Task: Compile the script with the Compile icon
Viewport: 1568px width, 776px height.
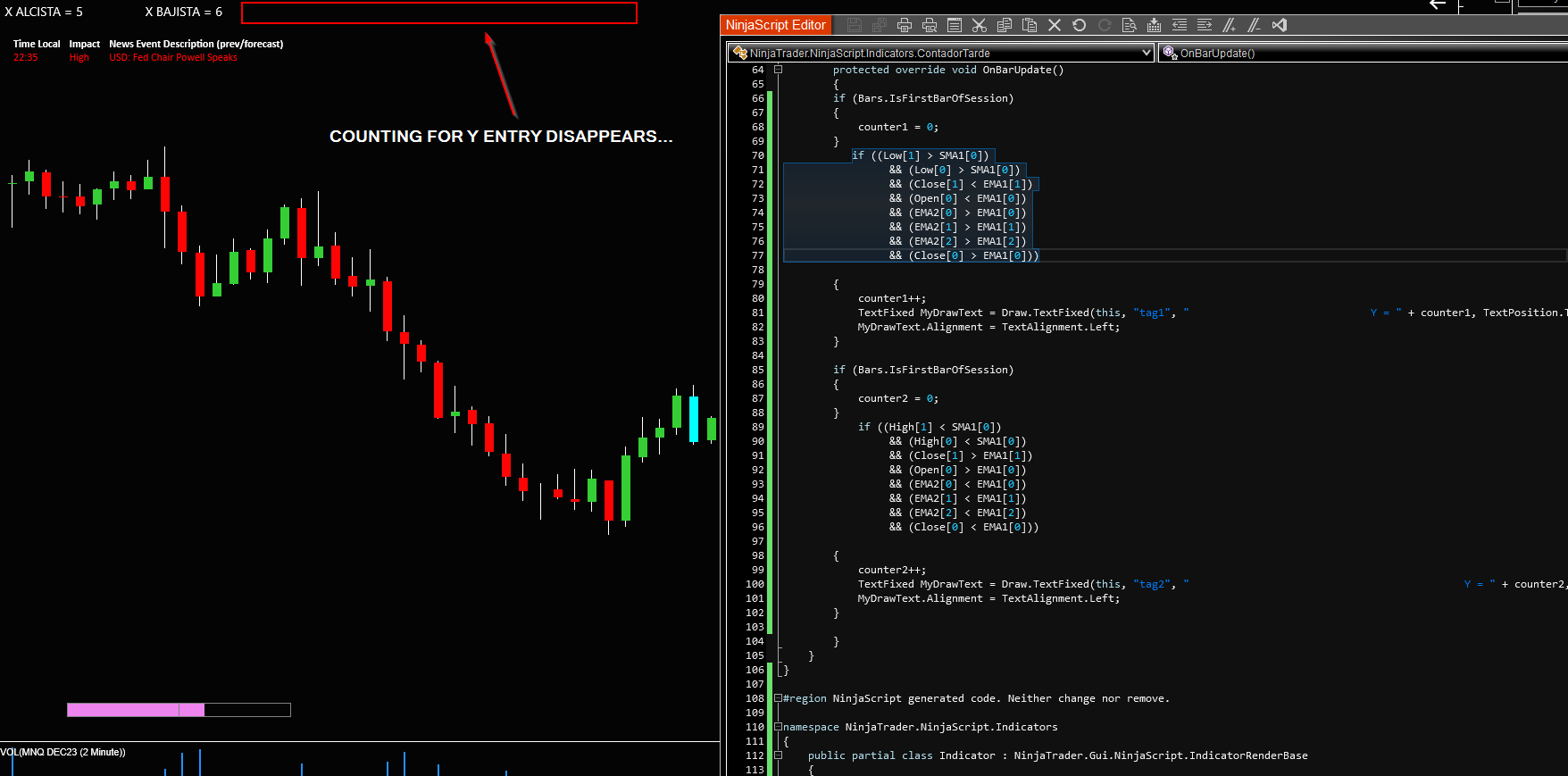Action: click(1155, 25)
